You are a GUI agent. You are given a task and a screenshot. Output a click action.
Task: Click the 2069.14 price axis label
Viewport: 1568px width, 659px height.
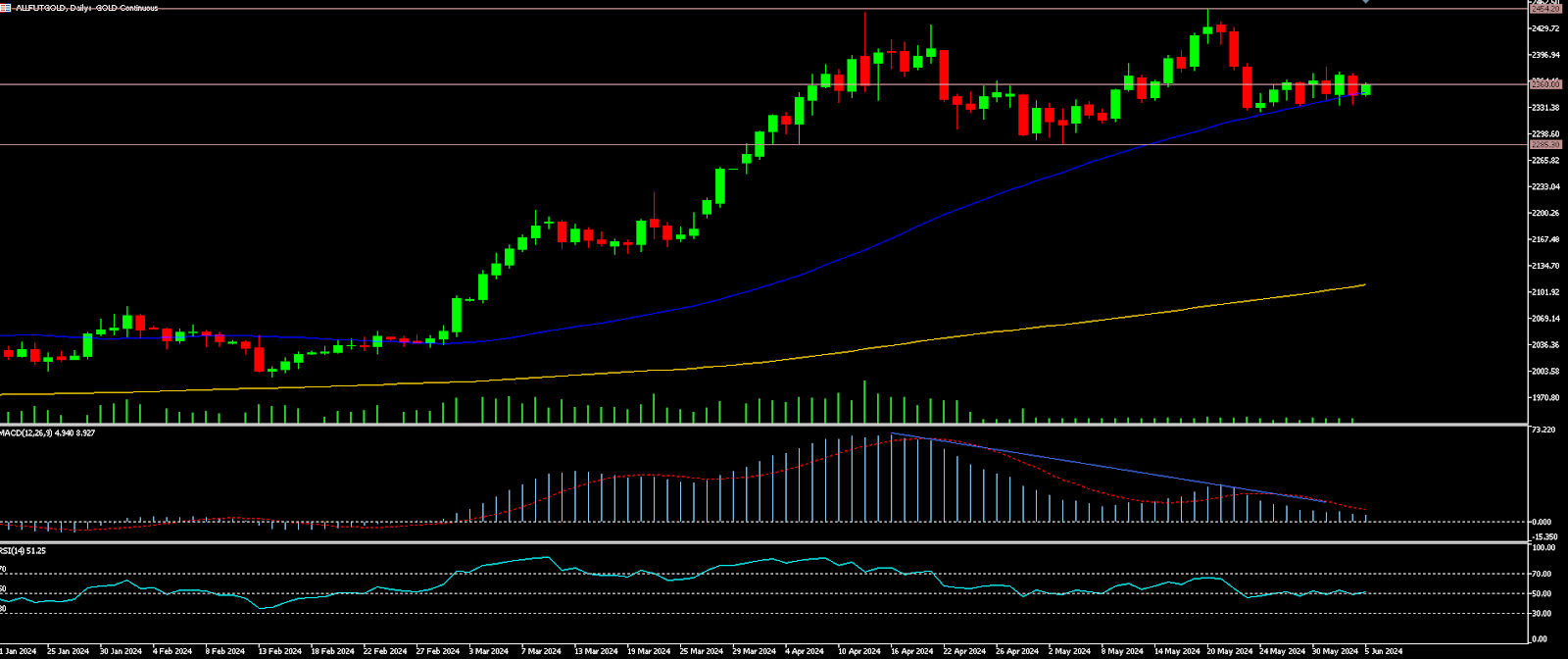tap(1545, 319)
